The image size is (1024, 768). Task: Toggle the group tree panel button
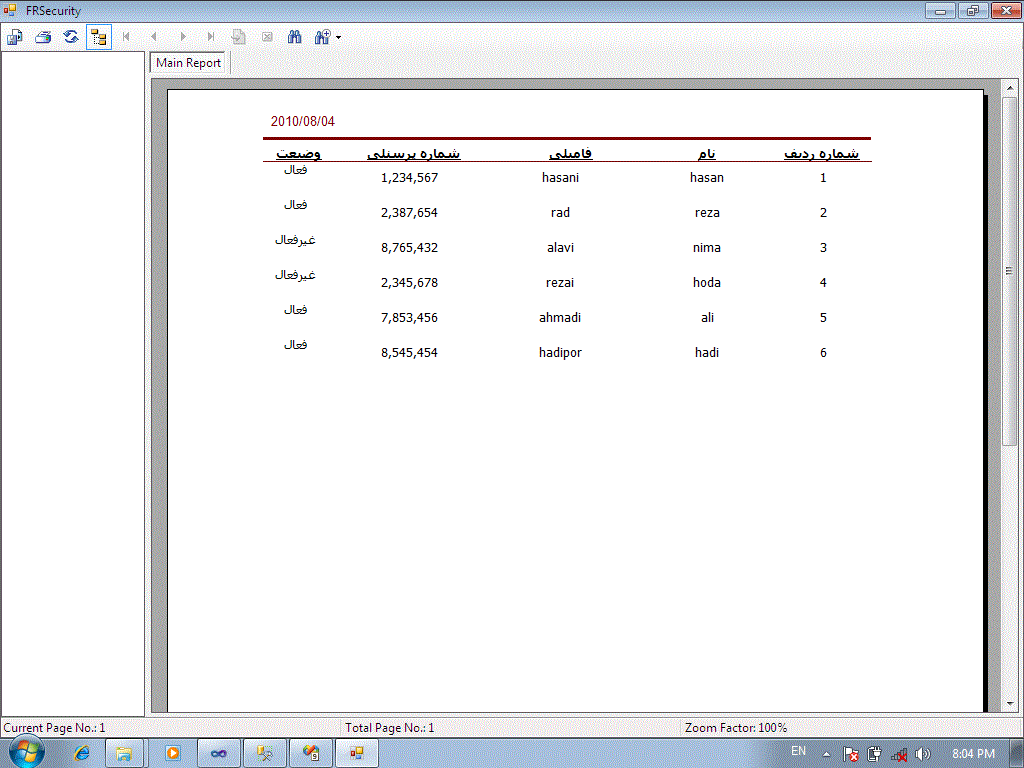pos(99,37)
